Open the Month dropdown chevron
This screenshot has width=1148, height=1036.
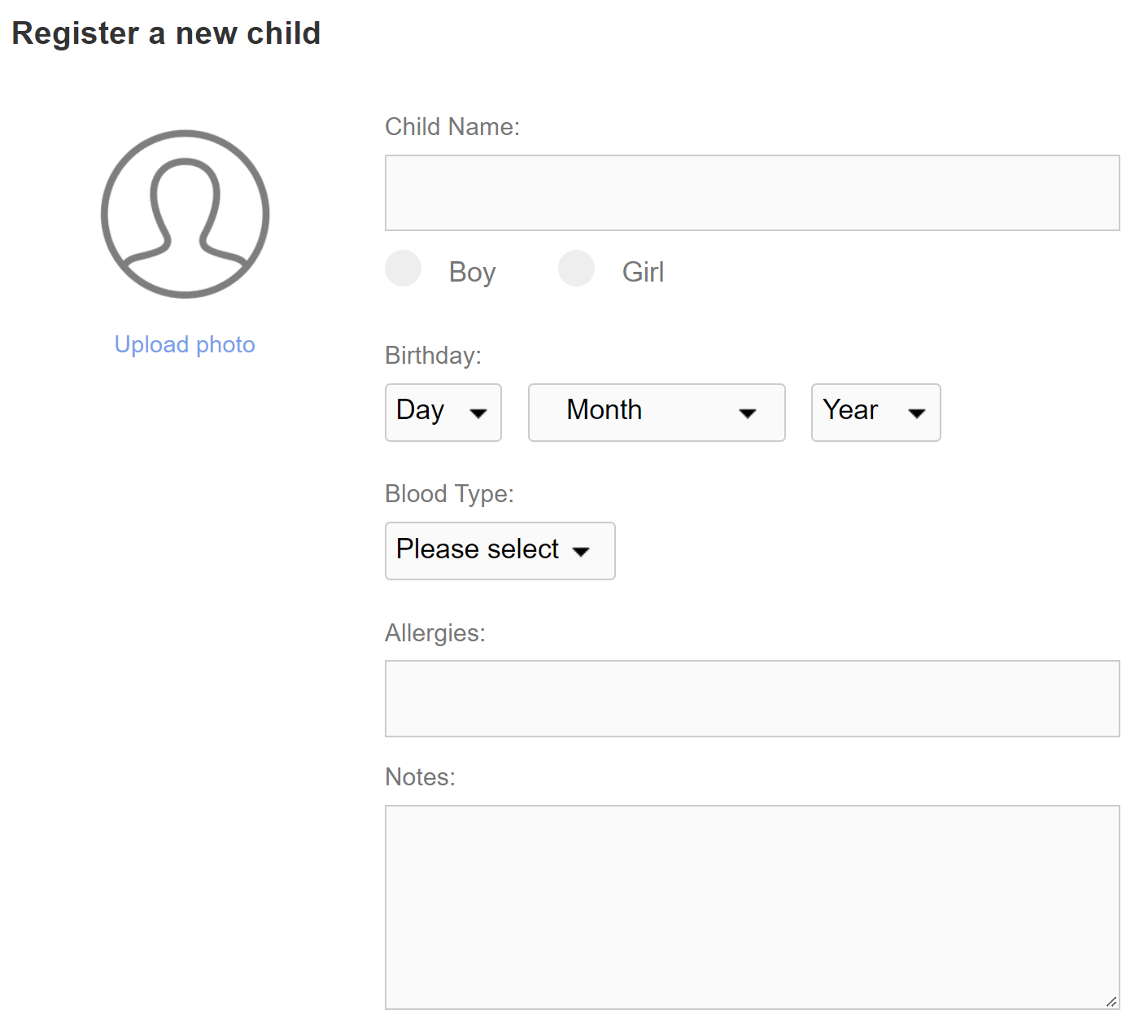pos(749,413)
